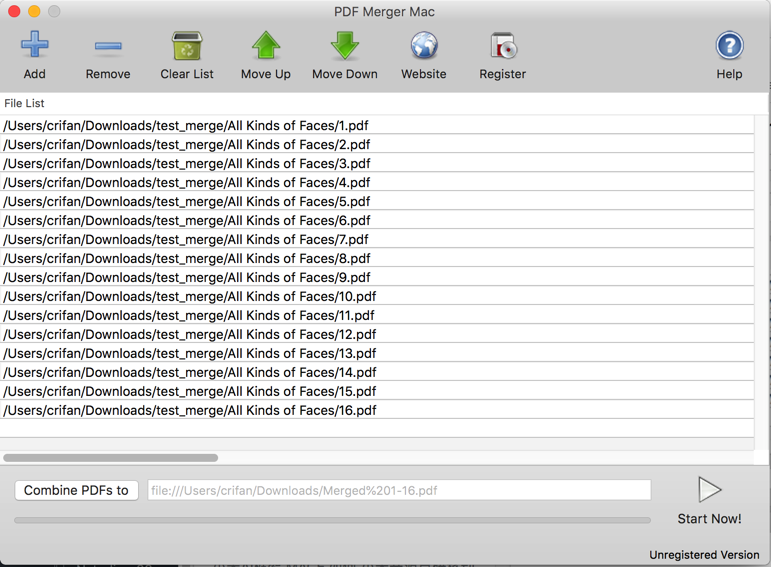Click the horizontal scrollbar under file list
Viewport: 771px width, 567px height.
coord(111,458)
